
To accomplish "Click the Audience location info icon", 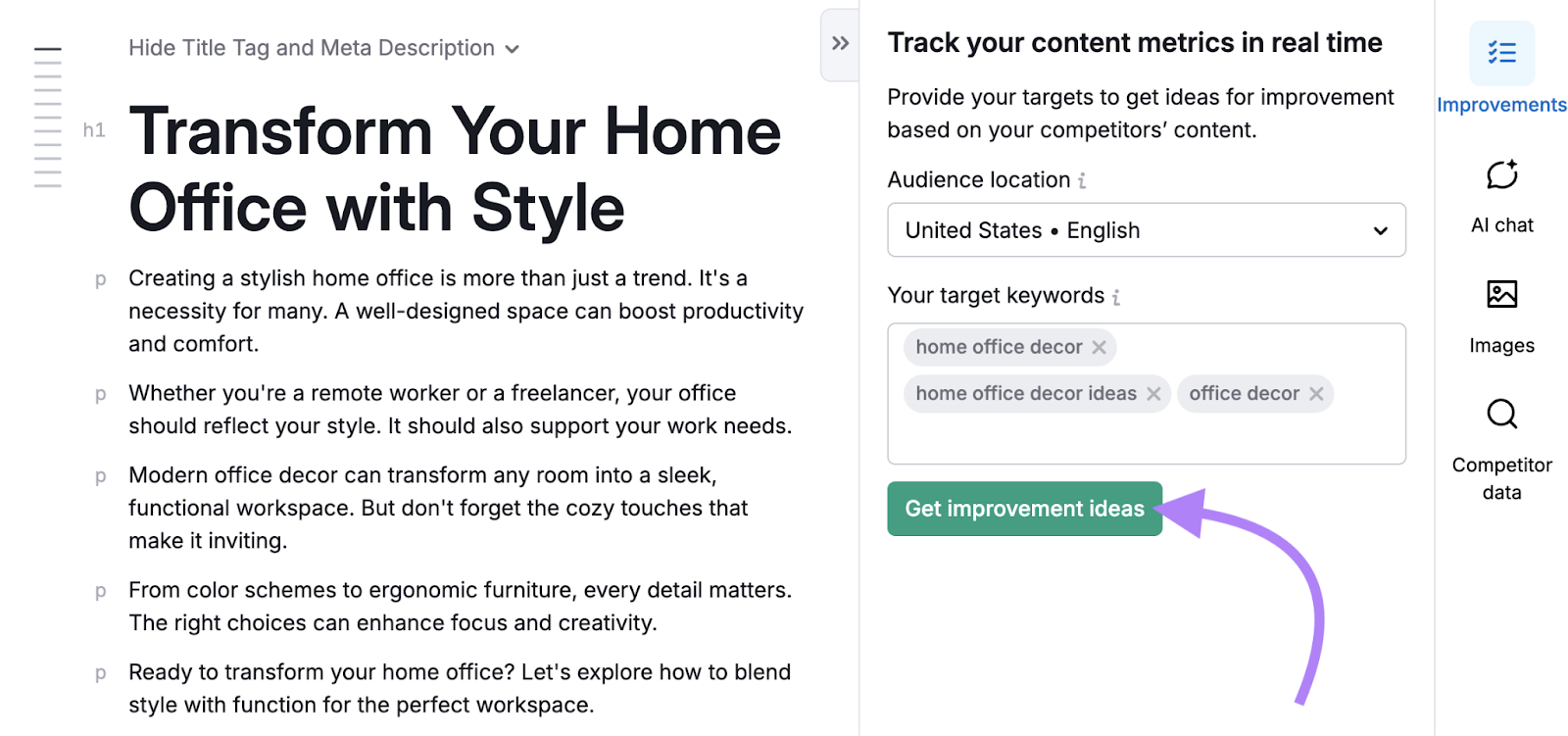I will pos(1082,179).
